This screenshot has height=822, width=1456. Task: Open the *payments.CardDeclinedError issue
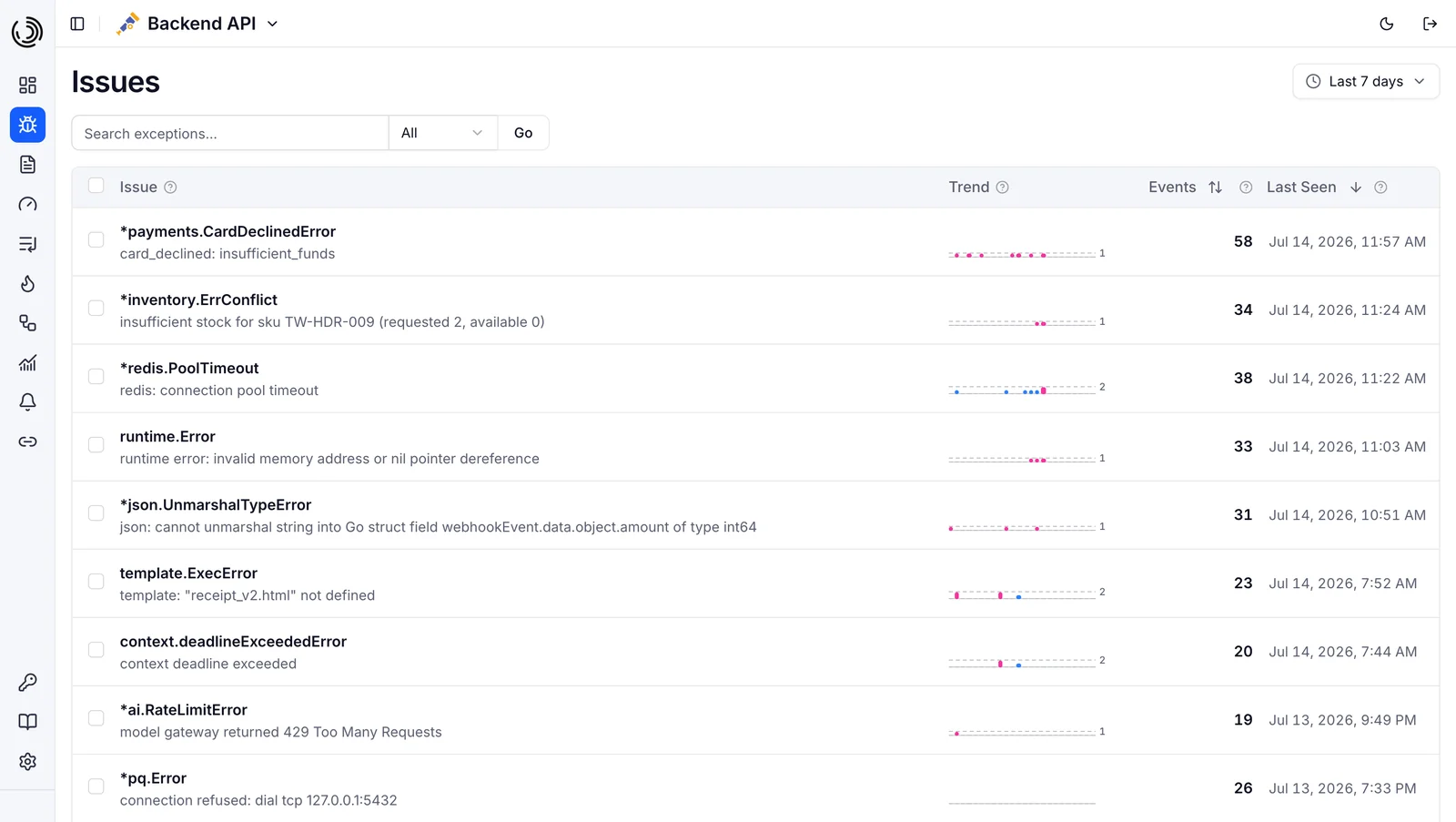pos(227,231)
